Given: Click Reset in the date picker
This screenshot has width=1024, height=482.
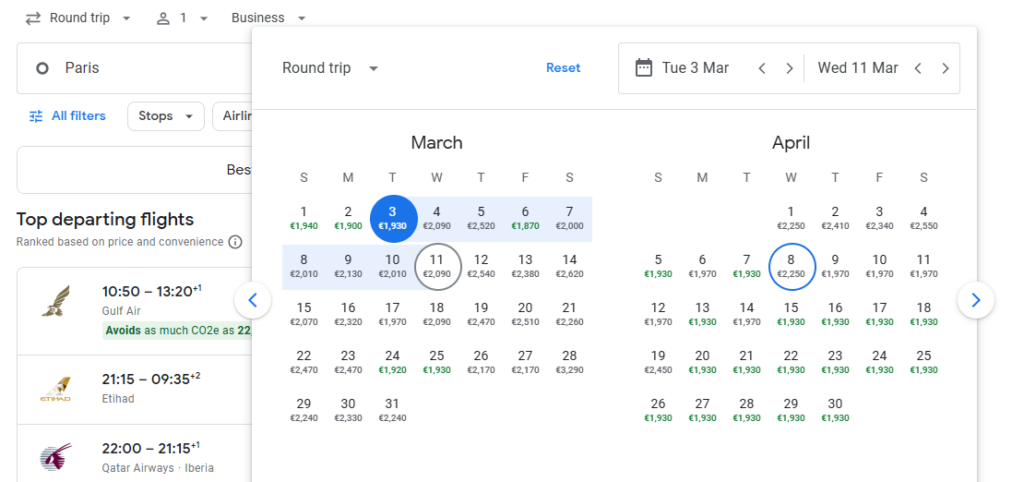Looking at the screenshot, I should coord(563,68).
